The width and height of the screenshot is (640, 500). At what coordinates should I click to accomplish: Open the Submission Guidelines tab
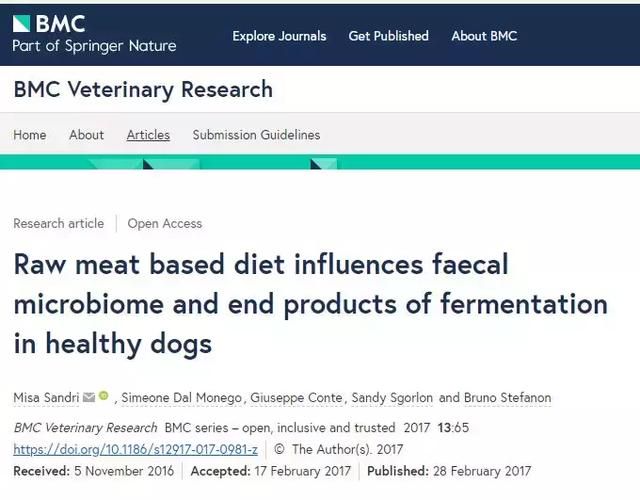pos(256,135)
